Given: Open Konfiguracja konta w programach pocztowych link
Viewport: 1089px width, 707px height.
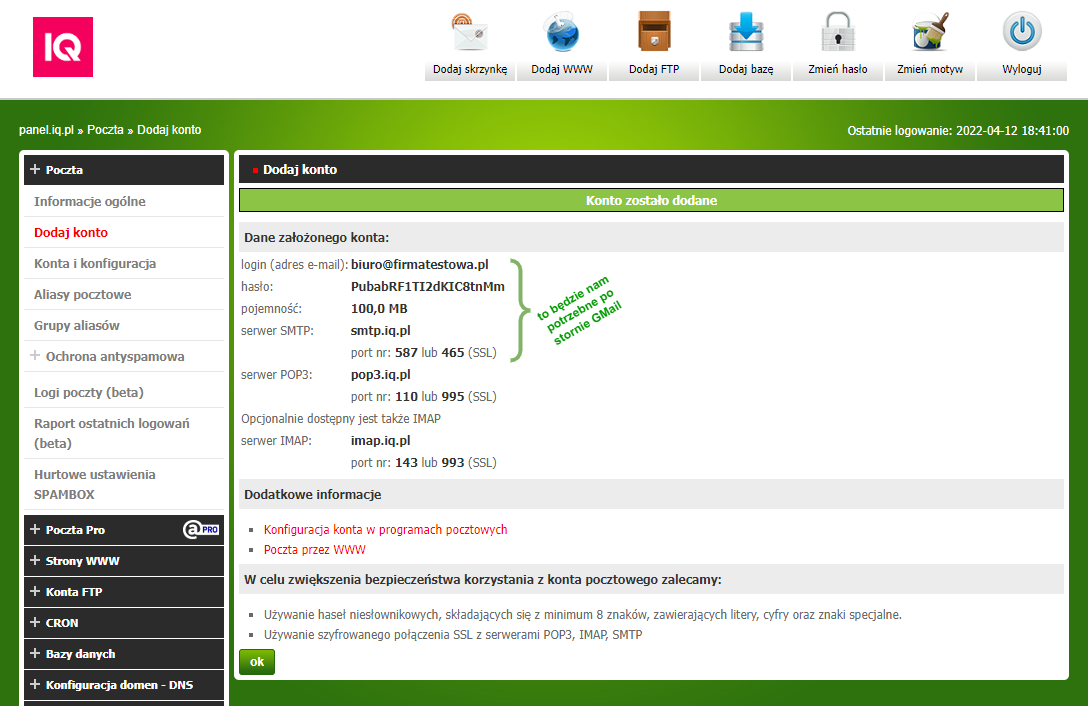Looking at the screenshot, I should click(385, 530).
